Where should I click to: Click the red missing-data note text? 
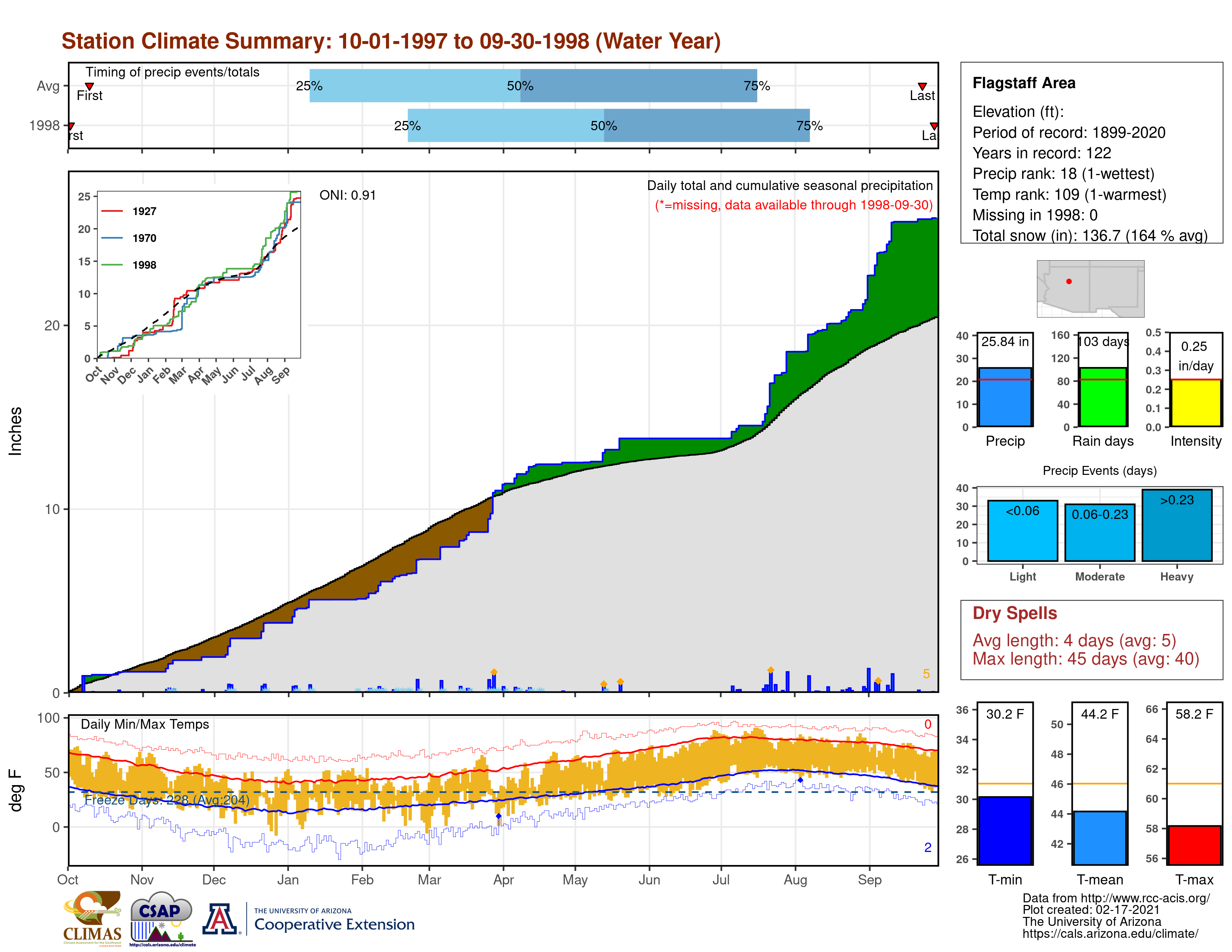pyautogui.click(x=794, y=205)
